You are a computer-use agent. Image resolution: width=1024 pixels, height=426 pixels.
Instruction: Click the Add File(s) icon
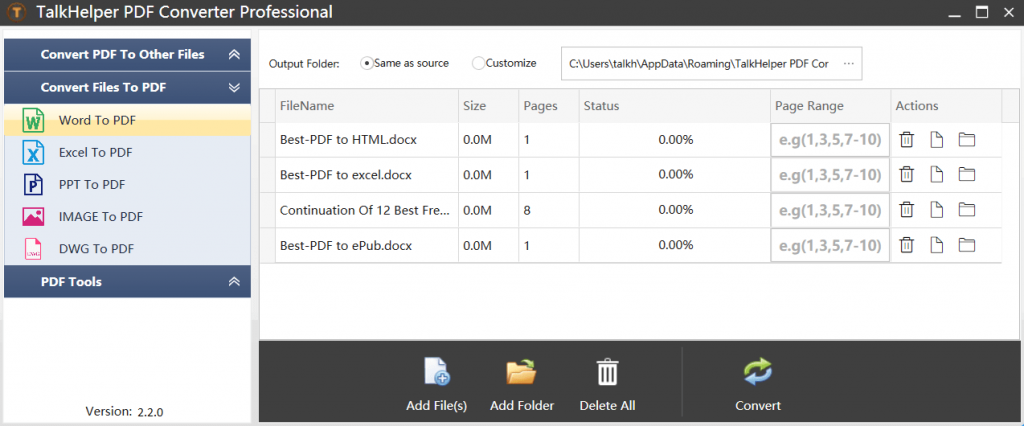click(436, 371)
